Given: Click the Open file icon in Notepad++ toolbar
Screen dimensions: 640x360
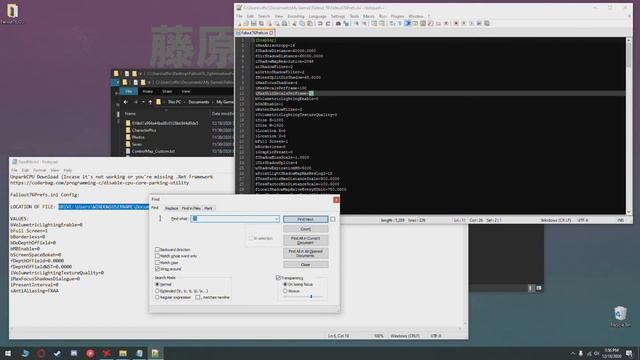Looking at the screenshot, I should coord(246,23).
